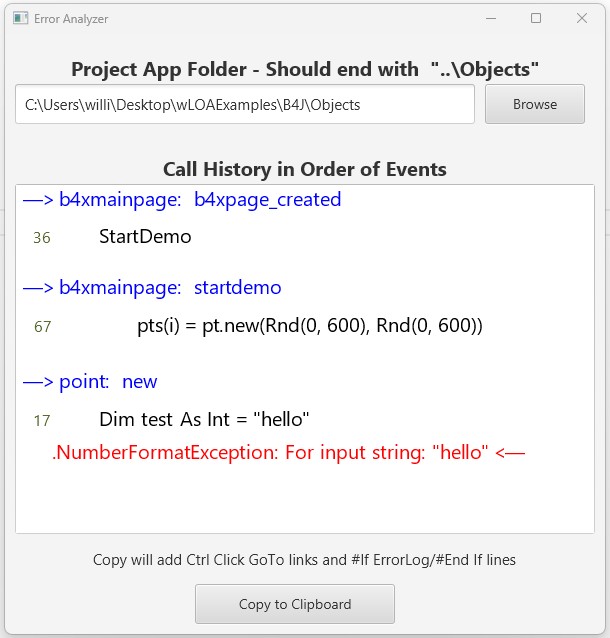Click the Browse button
610x638 pixels.
pos(534,104)
